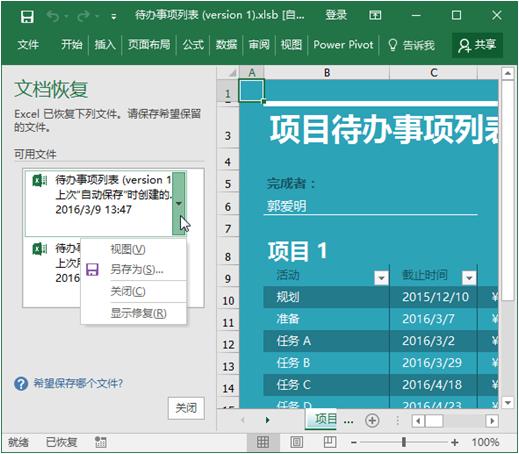Click cell A1 in the worksheet
The height and width of the screenshot is (454, 519).
(x=251, y=90)
